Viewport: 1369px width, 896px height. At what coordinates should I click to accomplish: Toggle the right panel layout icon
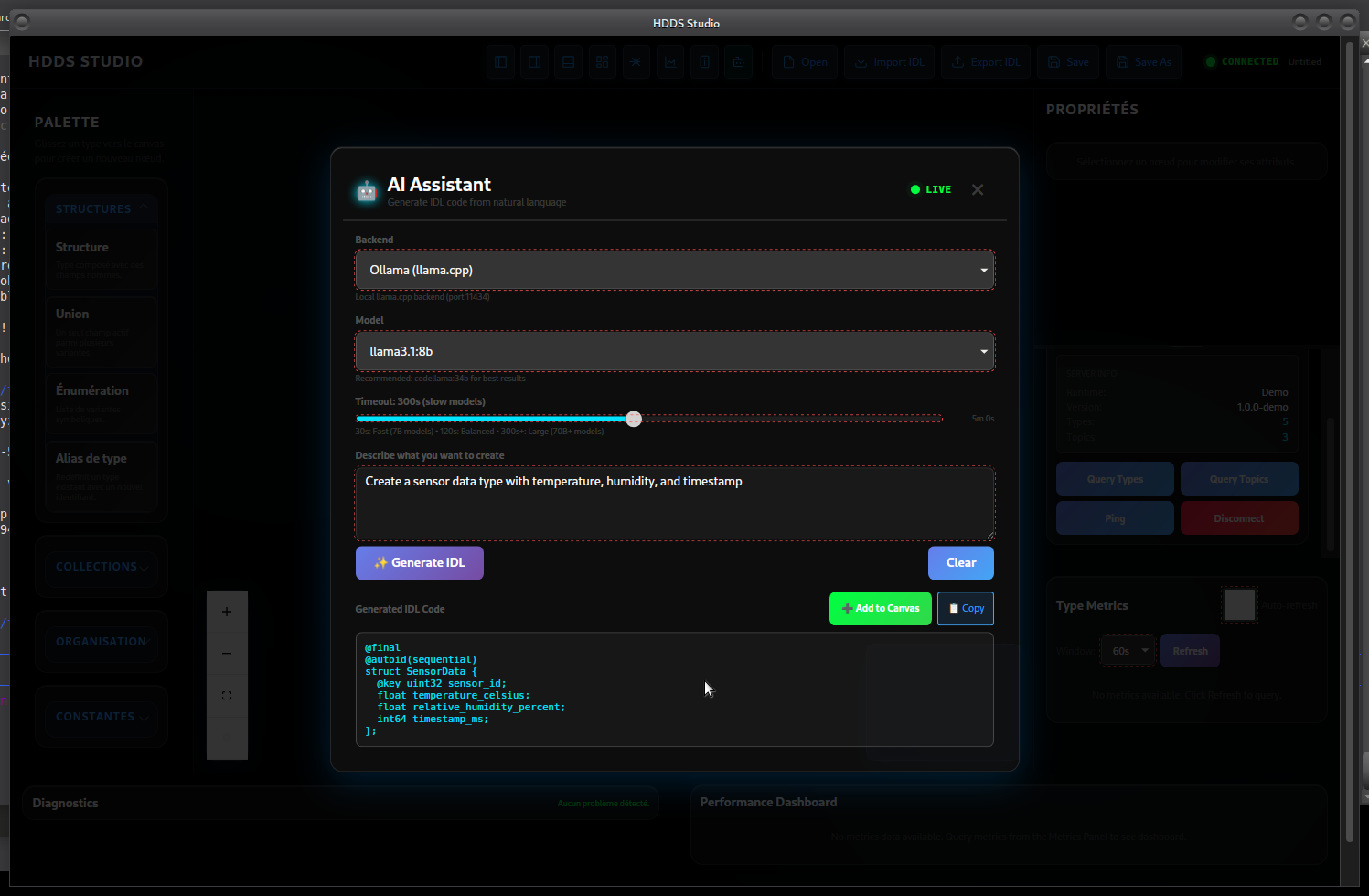pyautogui.click(x=534, y=61)
